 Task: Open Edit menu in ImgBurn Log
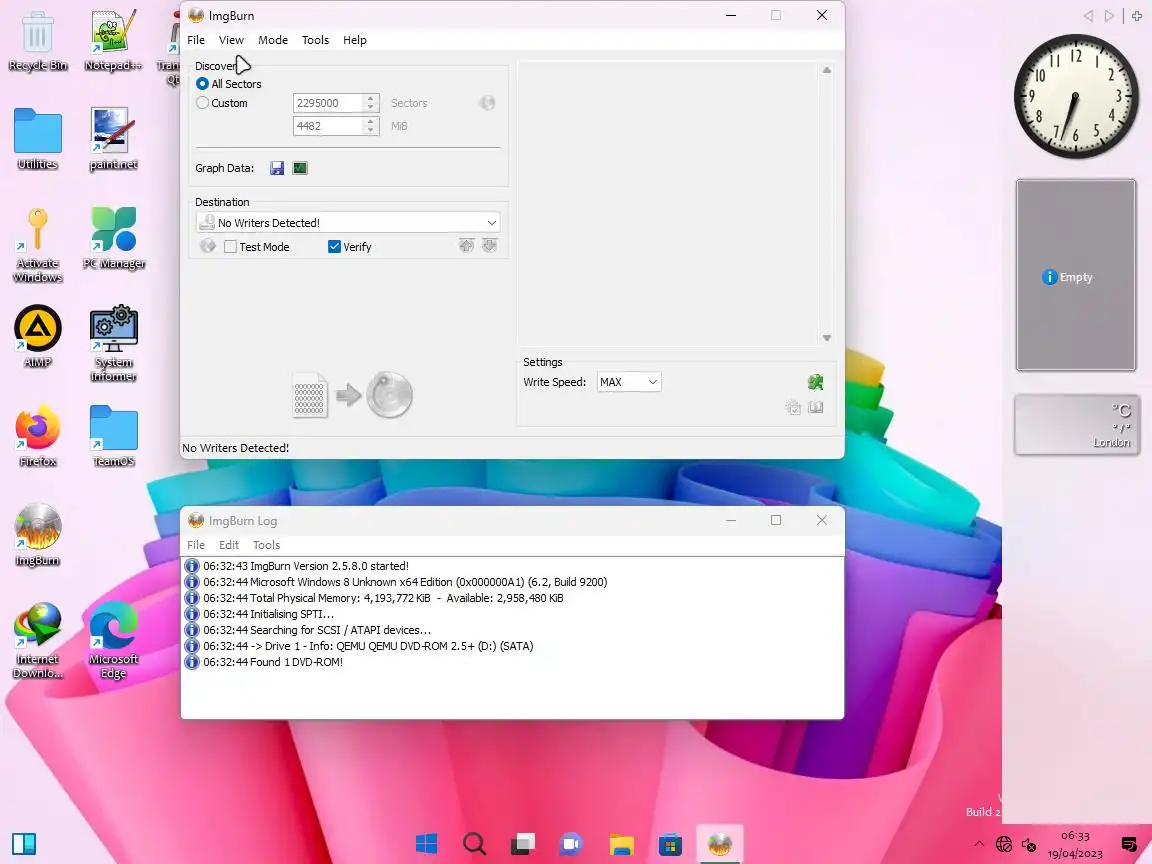point(229,545)
